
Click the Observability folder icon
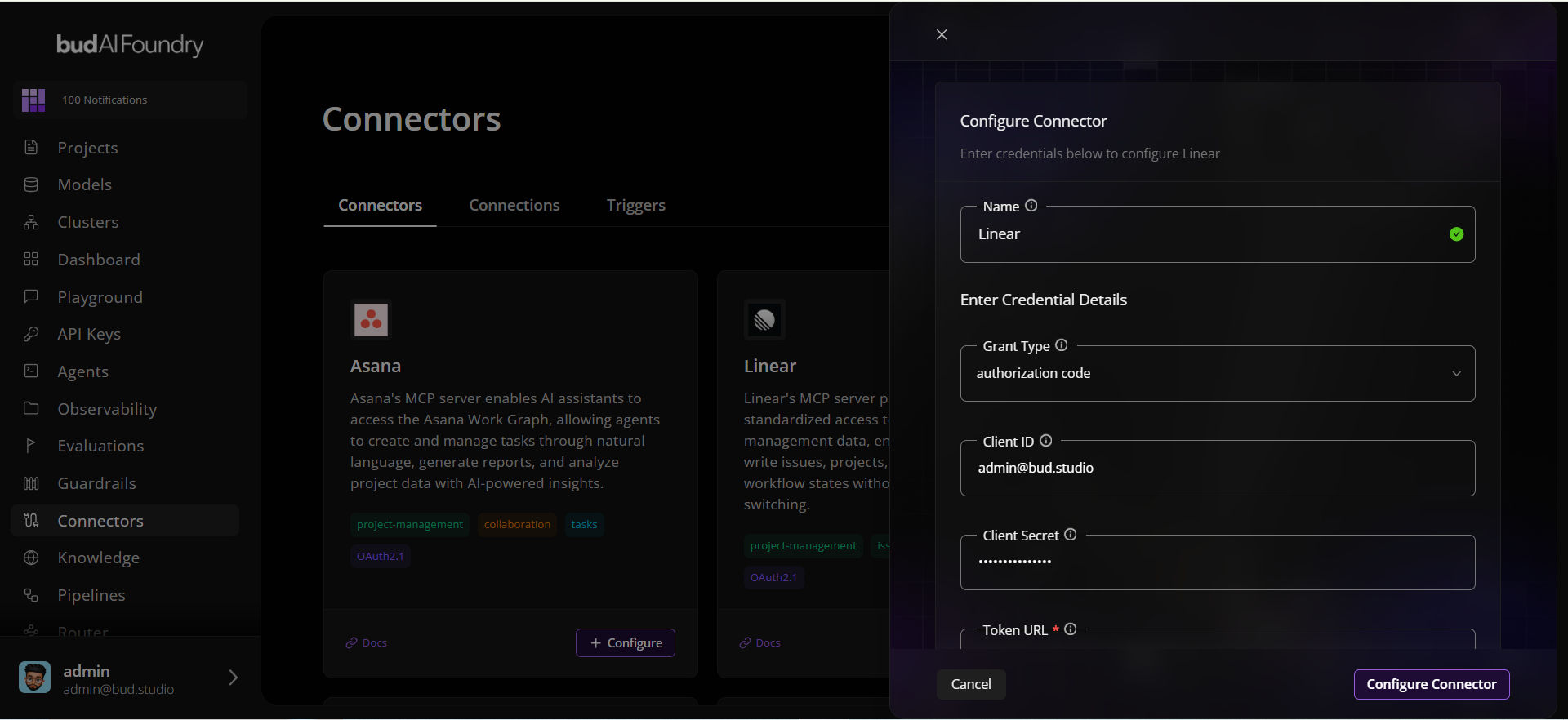tap(31, 408)
